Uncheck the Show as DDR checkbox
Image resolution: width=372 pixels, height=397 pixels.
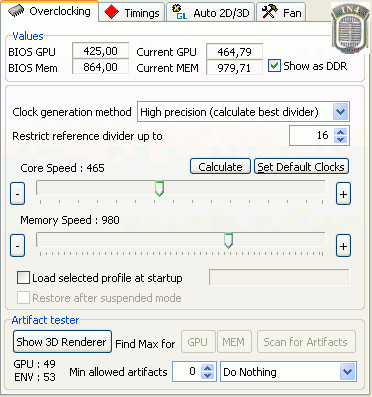click(274, 66)
